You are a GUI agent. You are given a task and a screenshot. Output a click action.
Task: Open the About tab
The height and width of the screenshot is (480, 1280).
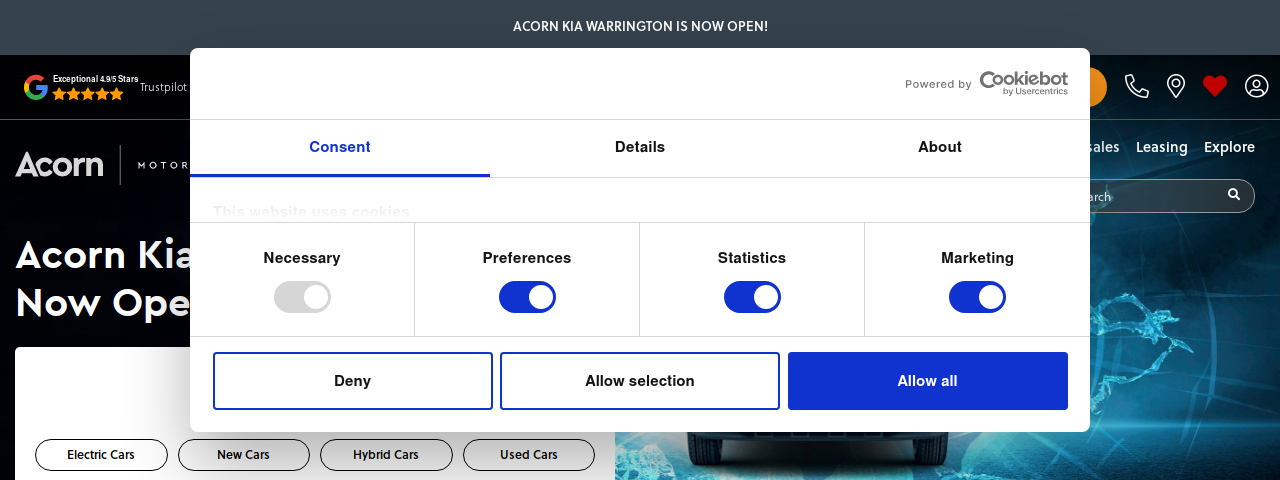click(x=940, y=147)
